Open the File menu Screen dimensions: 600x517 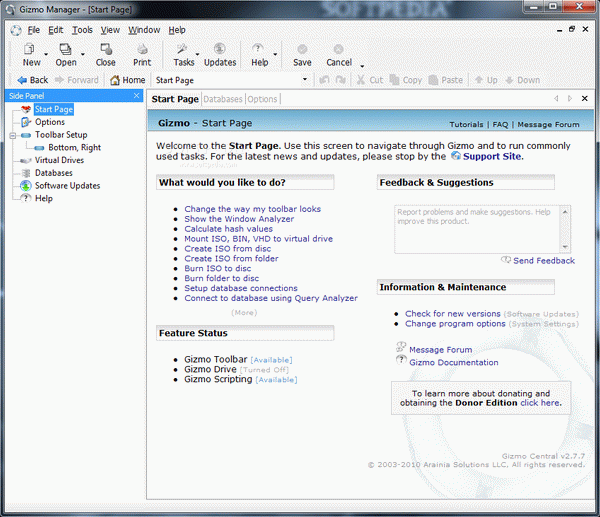pyautogui.click(x=34, y=30)
